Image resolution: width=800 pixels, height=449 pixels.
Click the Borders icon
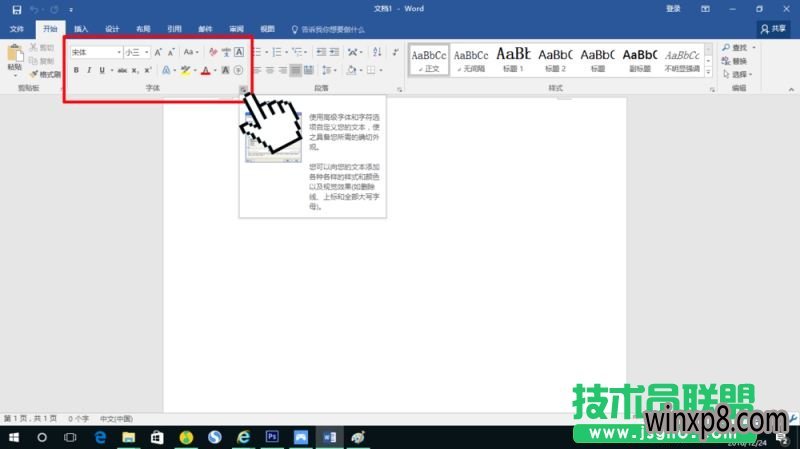(x=371, y=70)
